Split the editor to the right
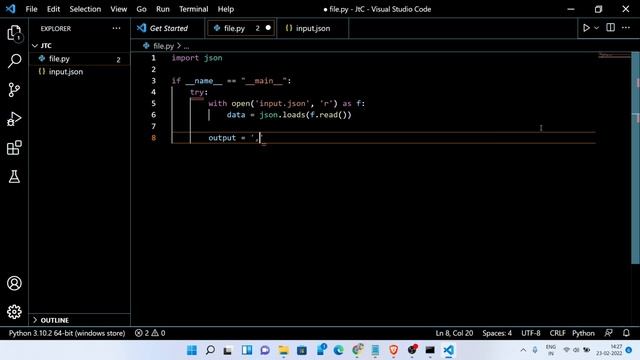Viewport: 640px width, 360px height. 610,27
